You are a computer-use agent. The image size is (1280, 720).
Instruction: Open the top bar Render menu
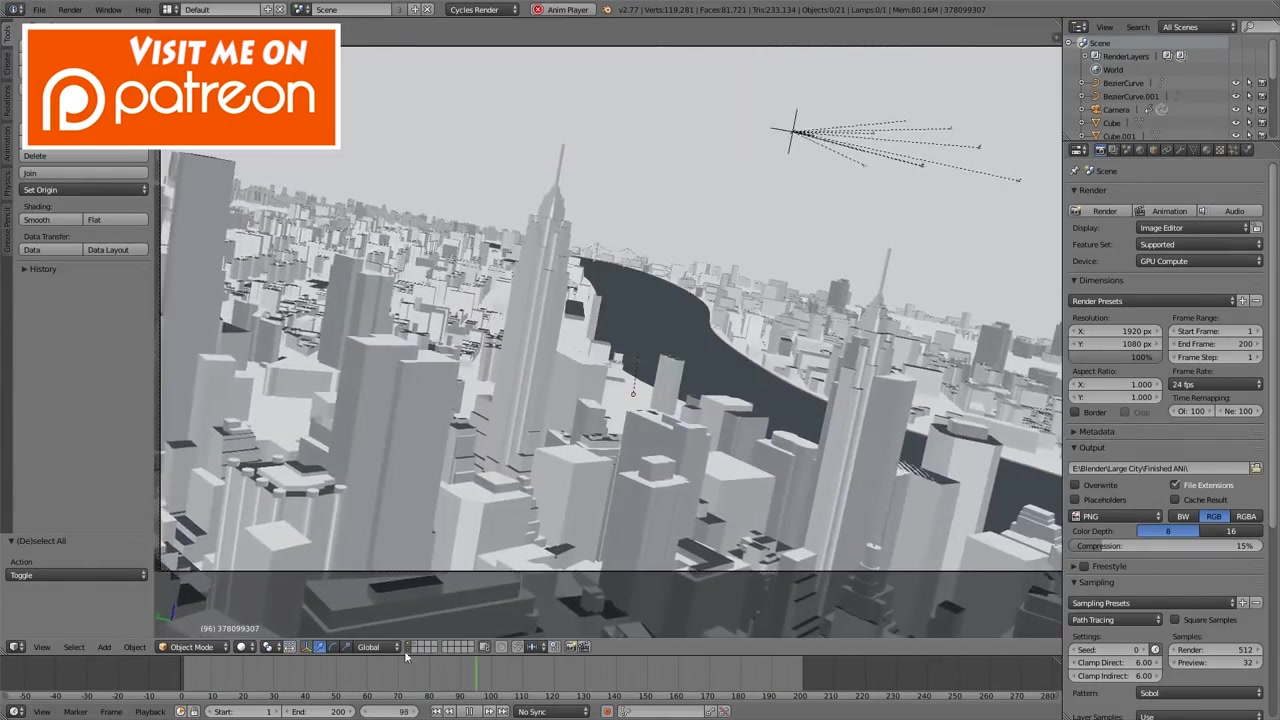(x=70, y=10)
